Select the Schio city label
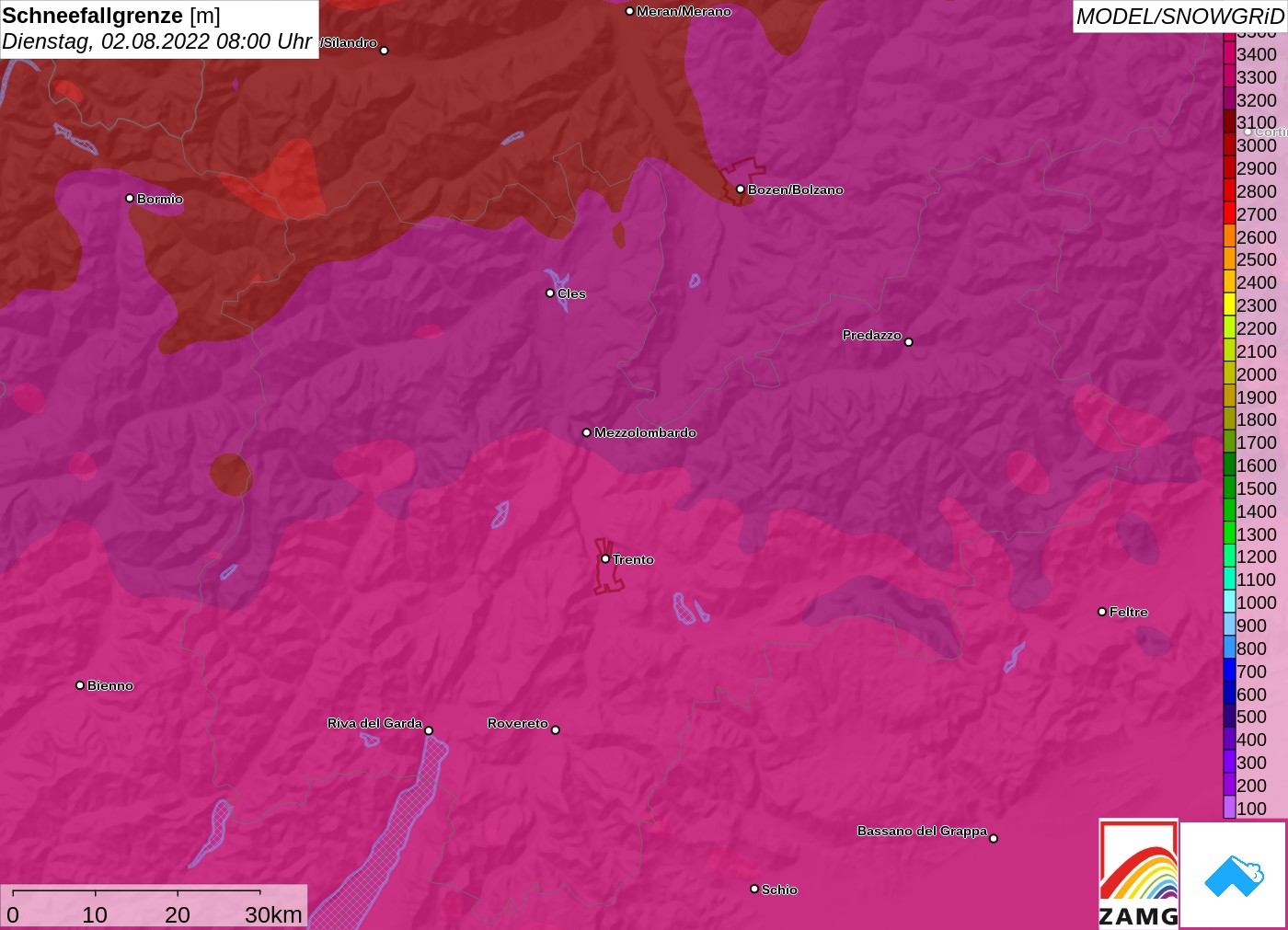This screenshot has width=1288, height=930. [x=779, y=890]
